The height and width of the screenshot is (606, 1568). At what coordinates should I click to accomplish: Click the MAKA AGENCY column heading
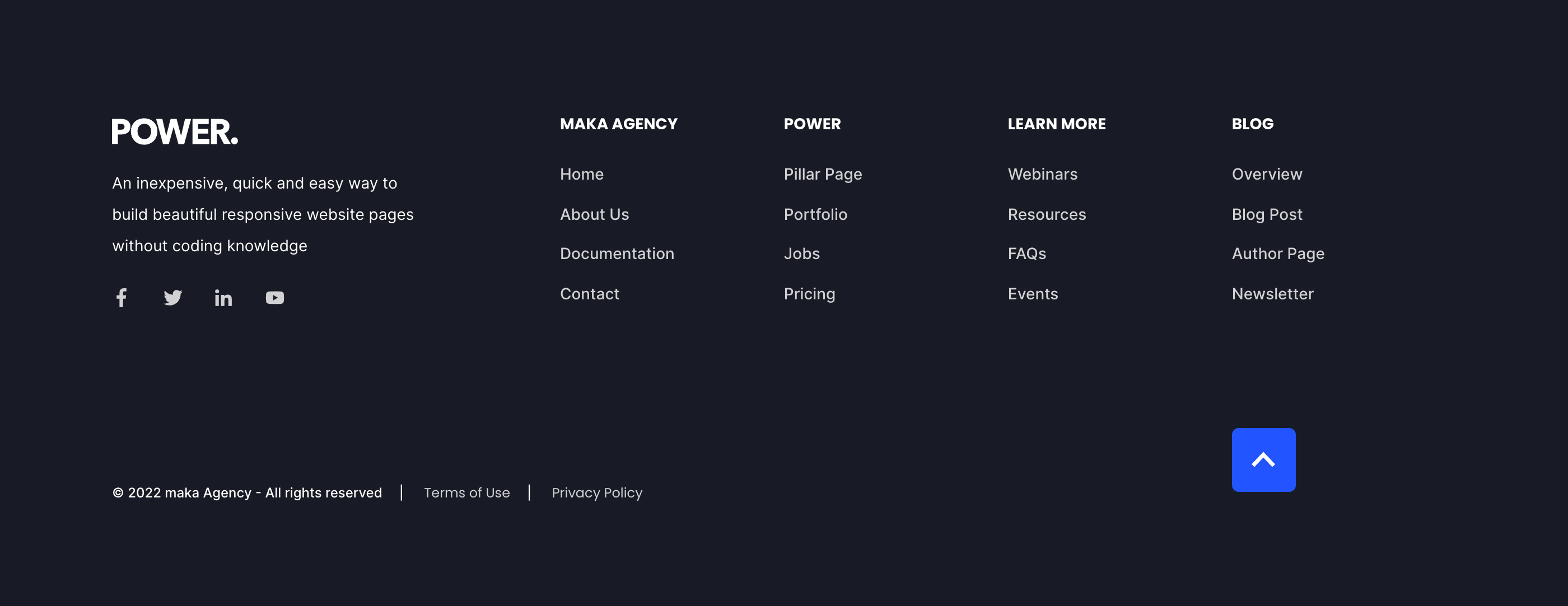tap(618, 124)
